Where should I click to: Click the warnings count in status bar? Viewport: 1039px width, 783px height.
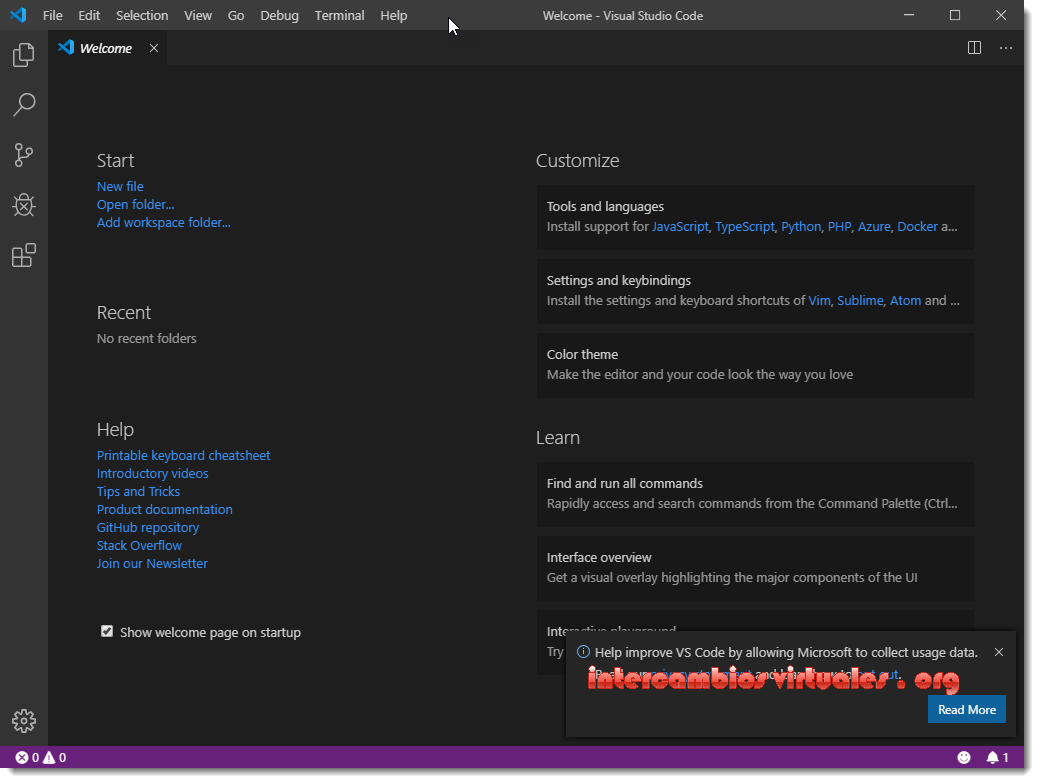pos(54,757)
